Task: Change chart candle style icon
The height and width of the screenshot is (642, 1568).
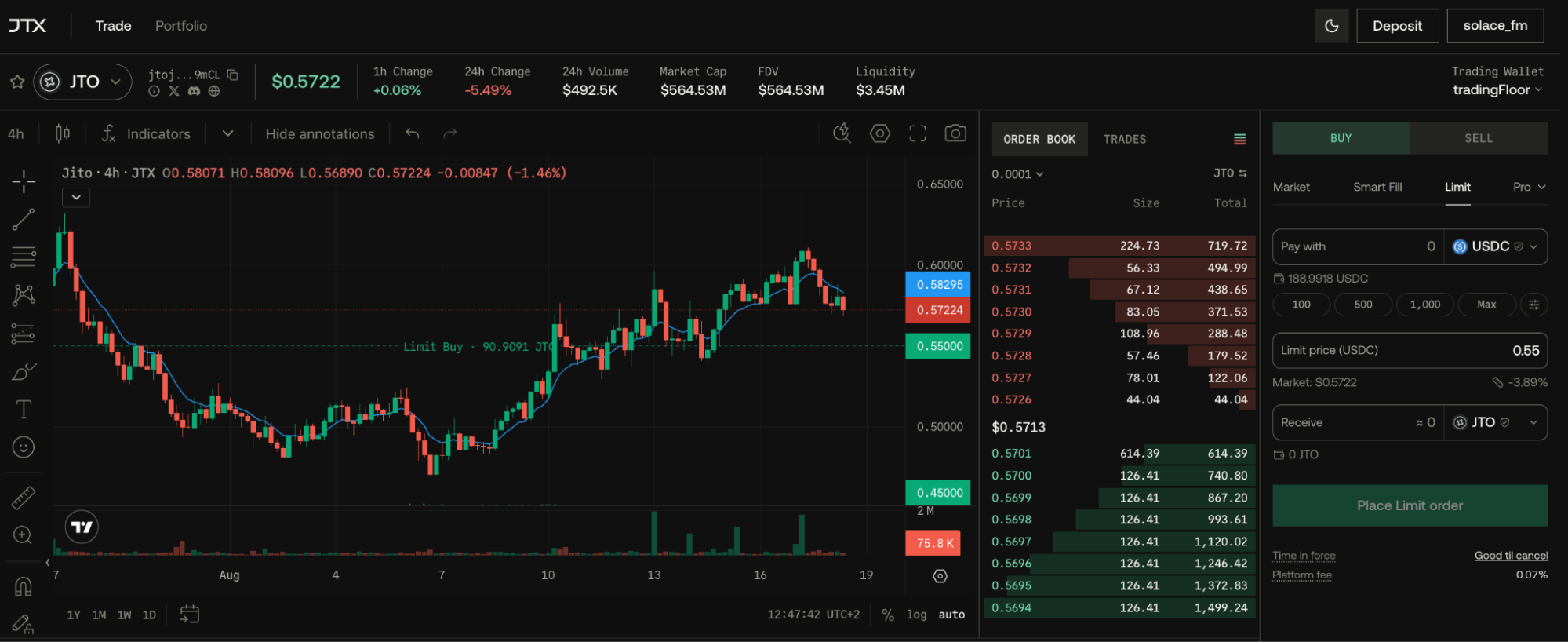Action: 63,133
